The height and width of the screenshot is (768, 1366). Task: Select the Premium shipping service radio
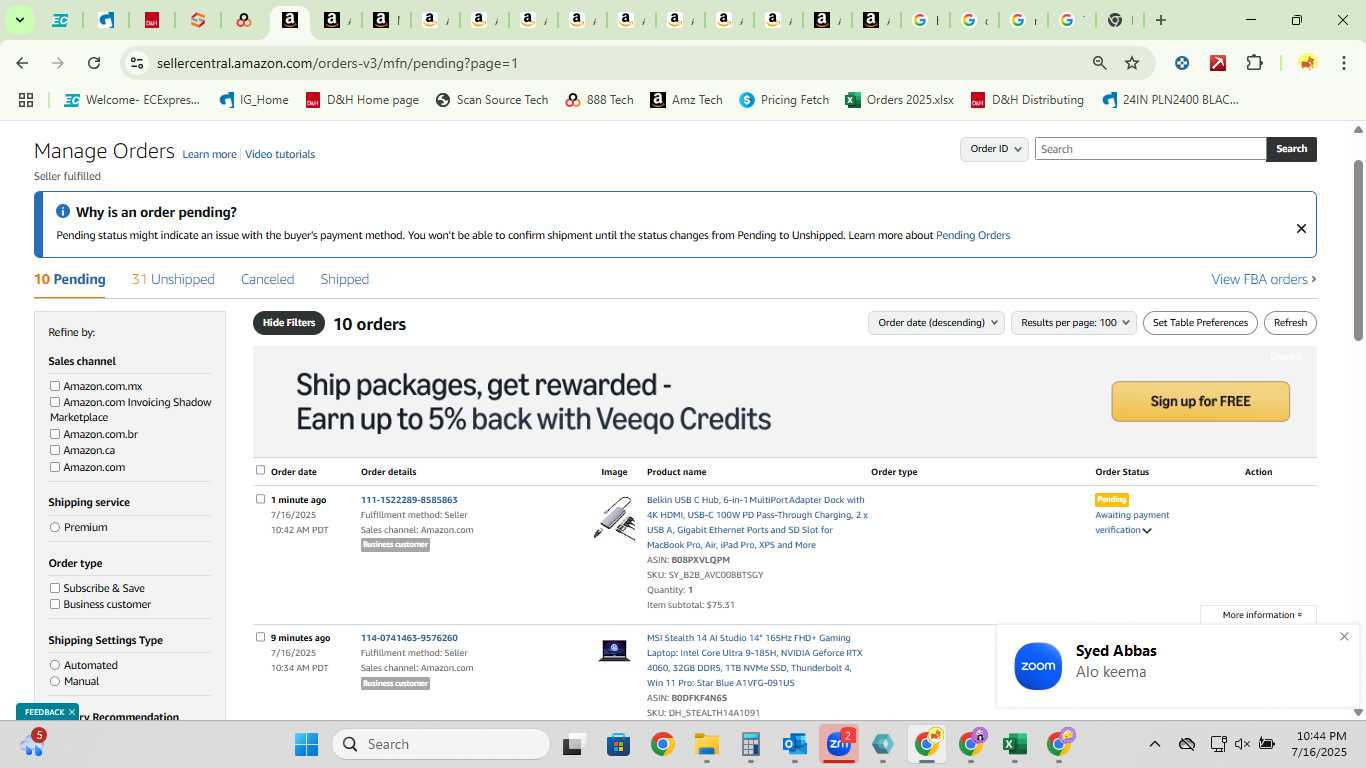pos(55,527)
